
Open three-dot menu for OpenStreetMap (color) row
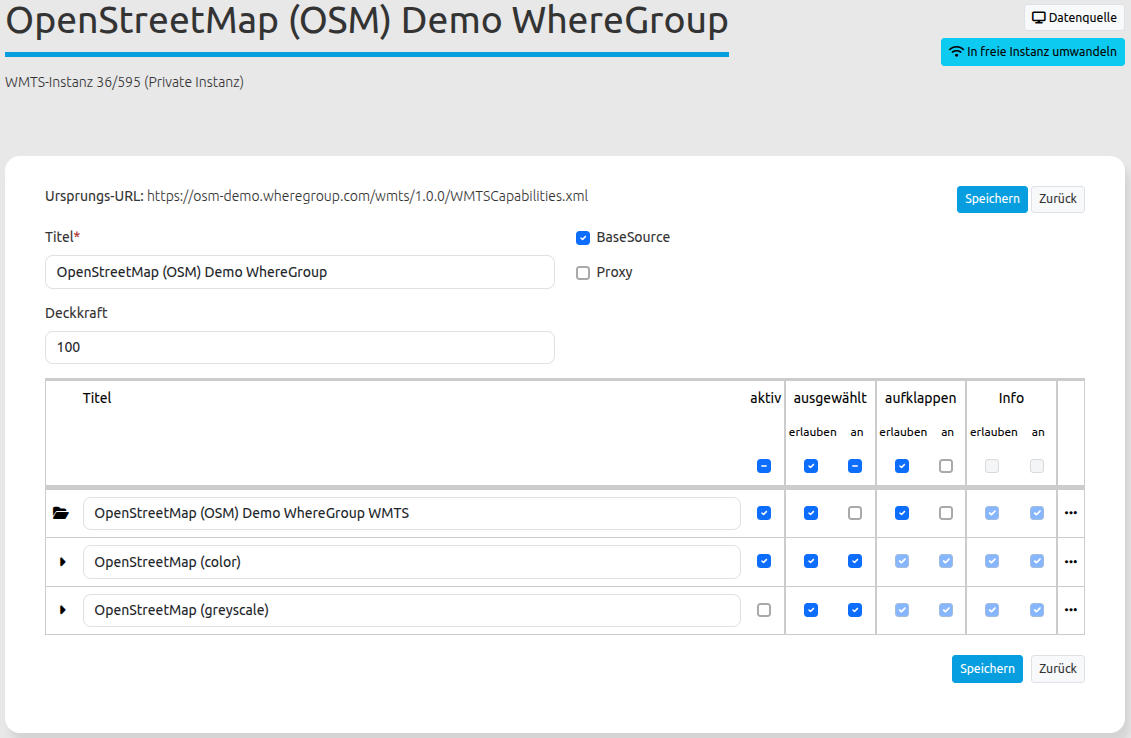point(1071,562)
